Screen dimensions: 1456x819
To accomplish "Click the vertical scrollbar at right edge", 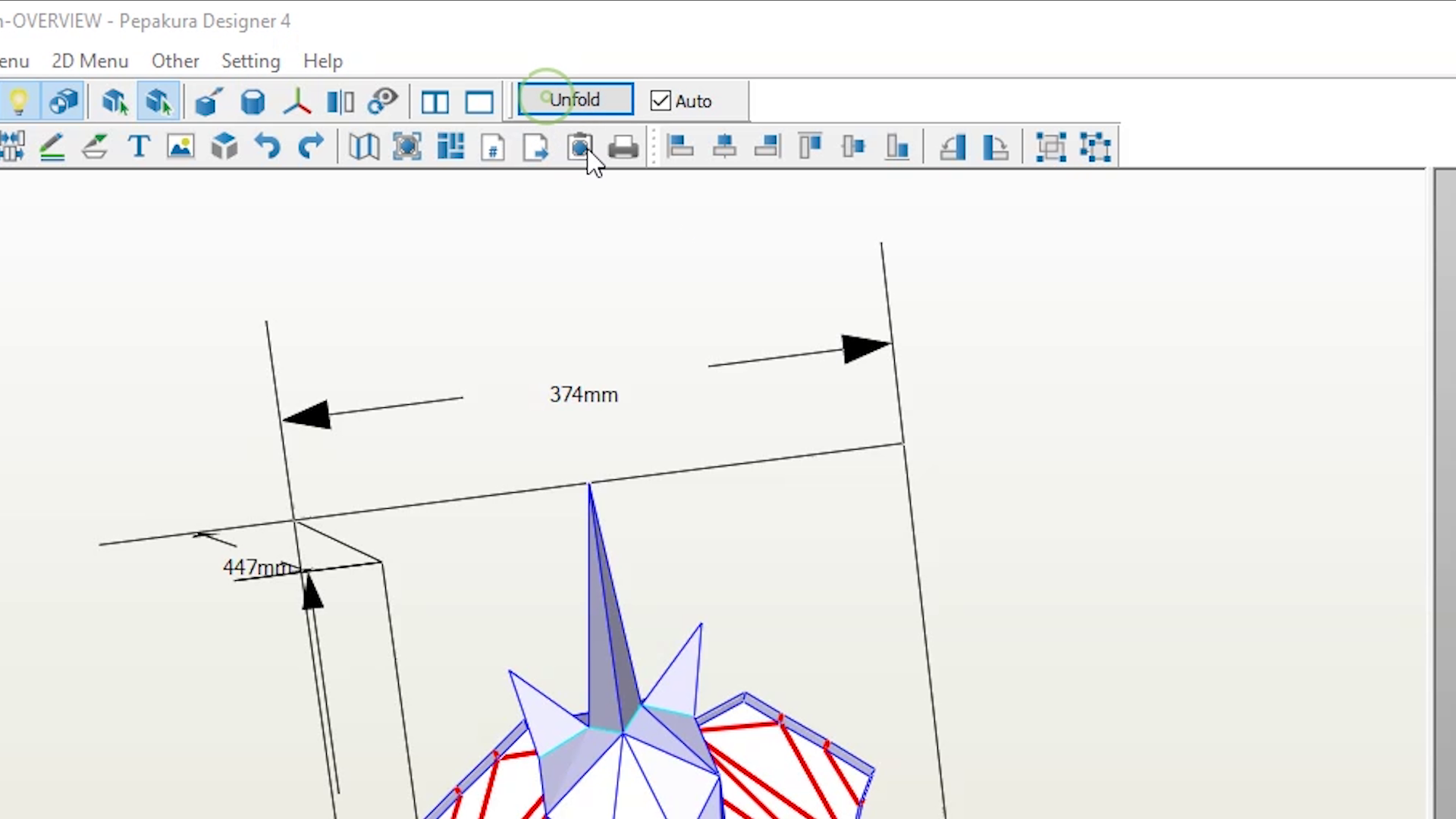I will pos(1444,493).
